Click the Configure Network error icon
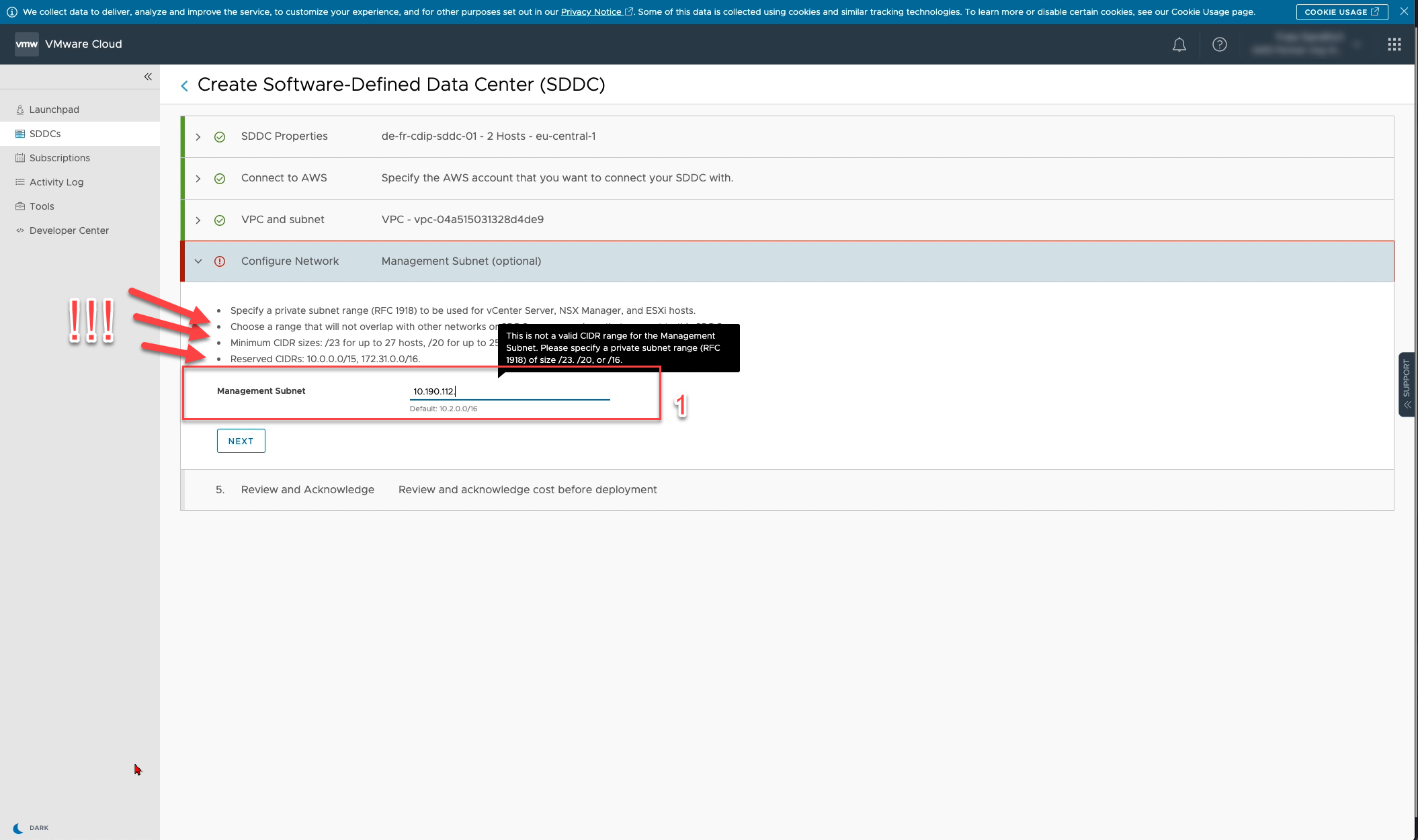Screen dimensions: 1418x840 pyautogui.click(x=220, y=261)
